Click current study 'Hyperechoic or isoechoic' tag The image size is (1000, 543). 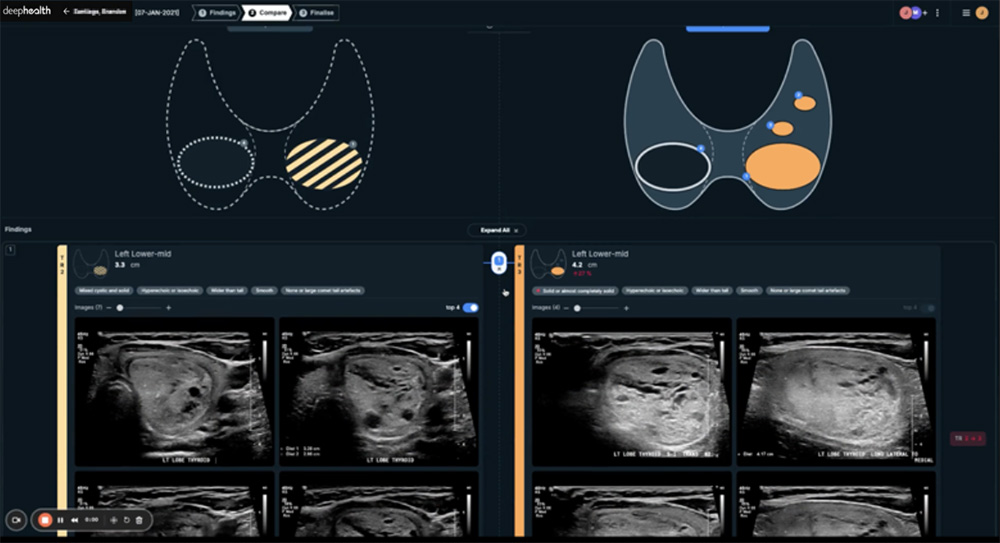click(x=655, y=290)
